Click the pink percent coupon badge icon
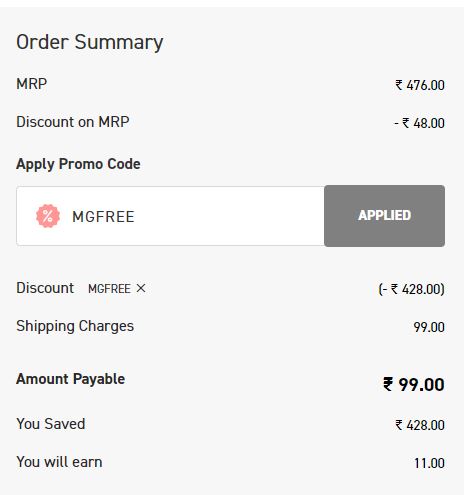Image resolution: width=464 pixels, height=495 pixels. pos(48,216)
